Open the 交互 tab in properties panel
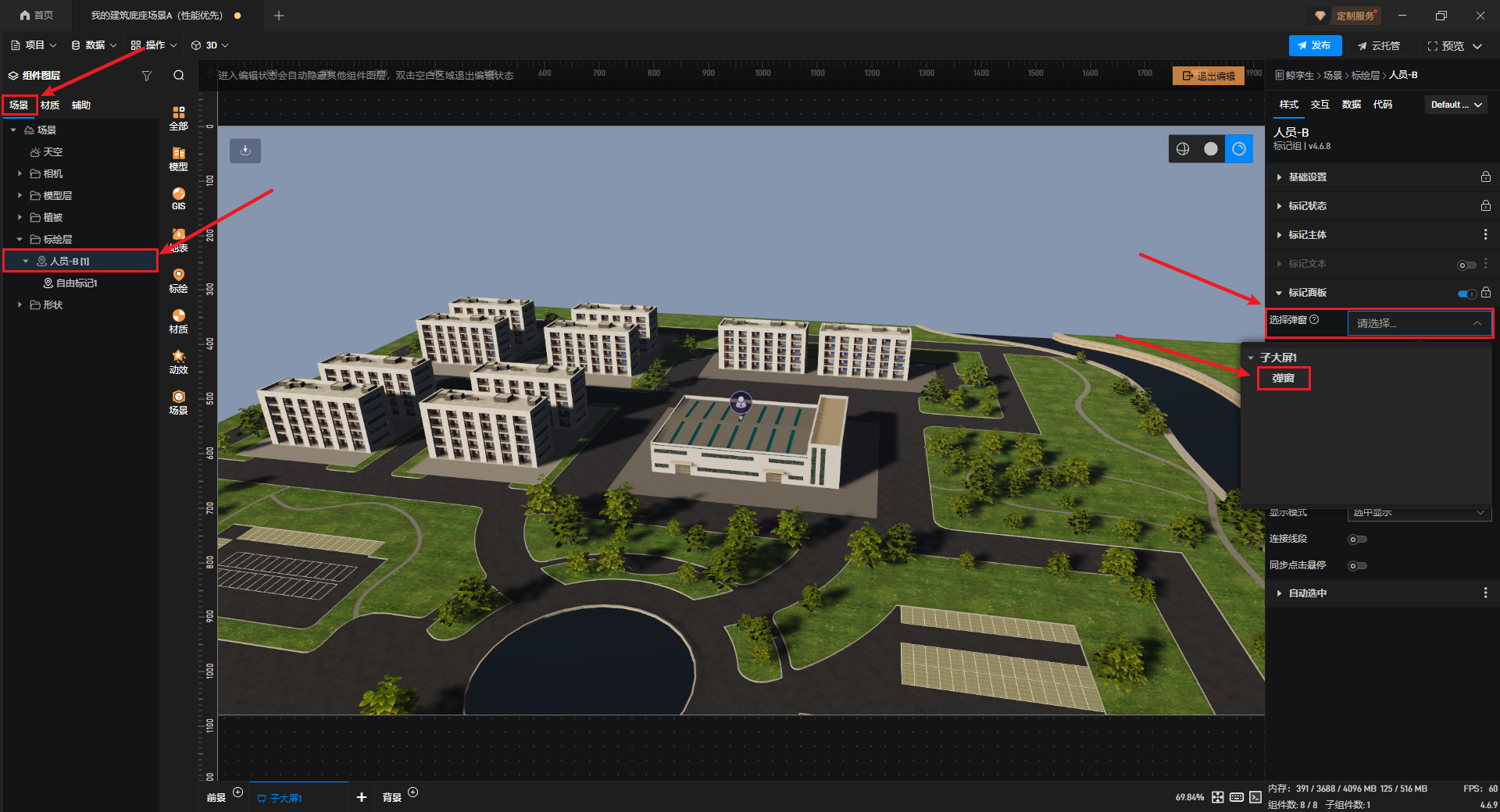The image size is (1500, 812). click(x=1320, y=105)
